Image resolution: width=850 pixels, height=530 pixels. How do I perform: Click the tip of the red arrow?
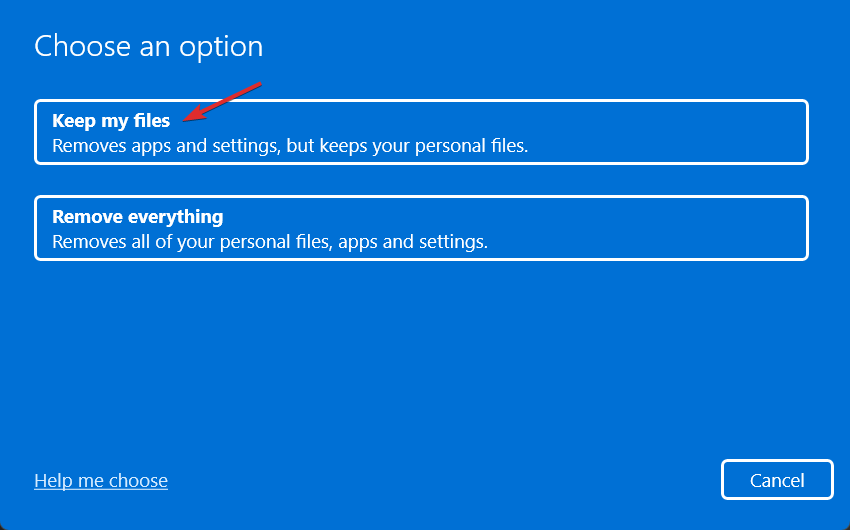click(186, 118)
